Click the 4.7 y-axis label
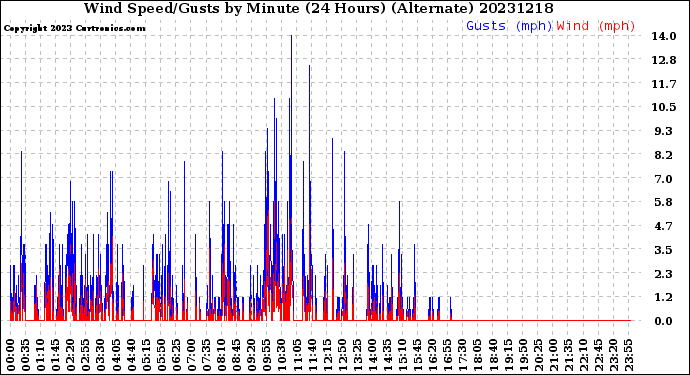 point(664,226)
